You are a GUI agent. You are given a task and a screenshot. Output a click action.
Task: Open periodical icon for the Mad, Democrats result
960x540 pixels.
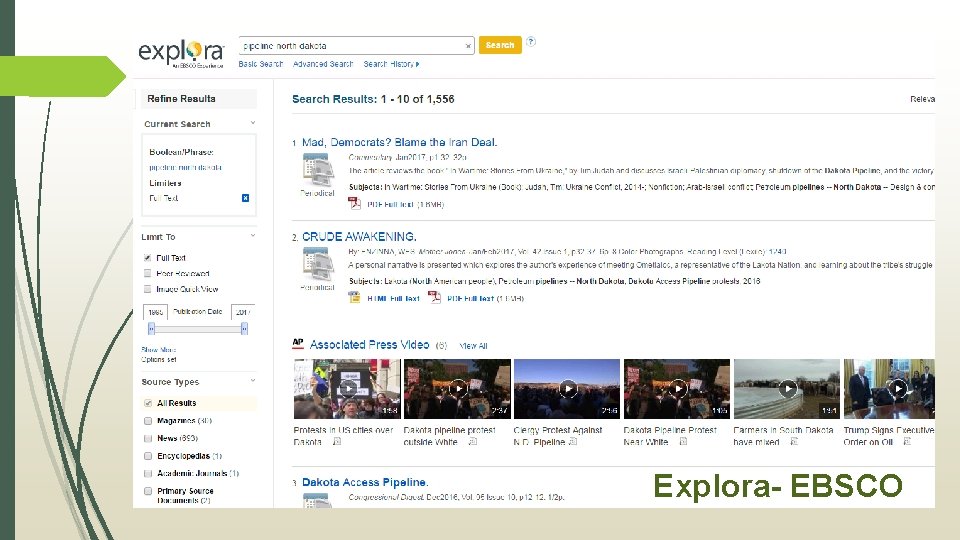pyautogui.click(x=318, y=170)
